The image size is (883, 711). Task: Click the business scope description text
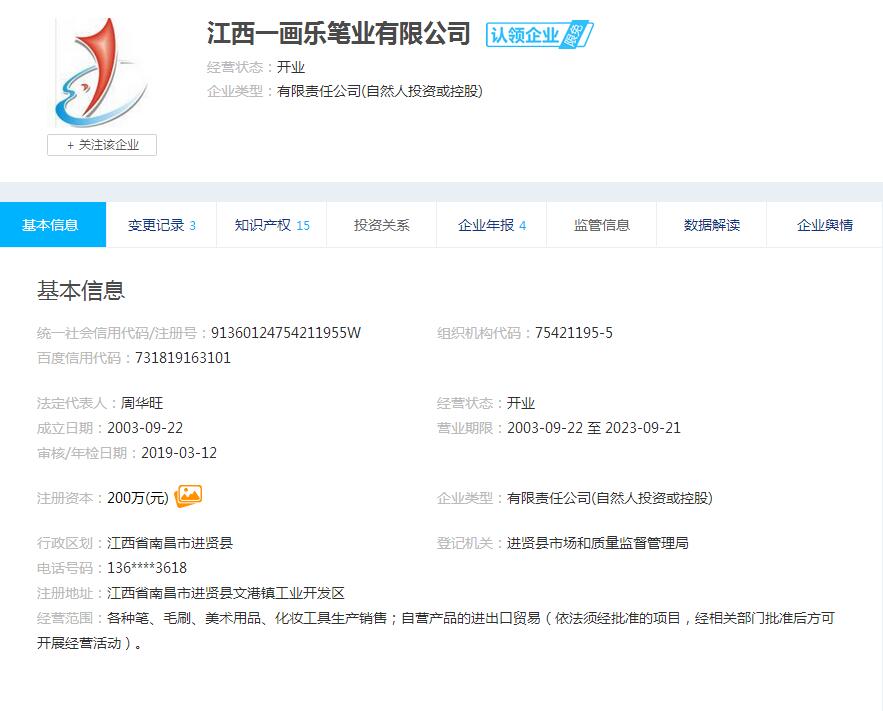point(436,630)
